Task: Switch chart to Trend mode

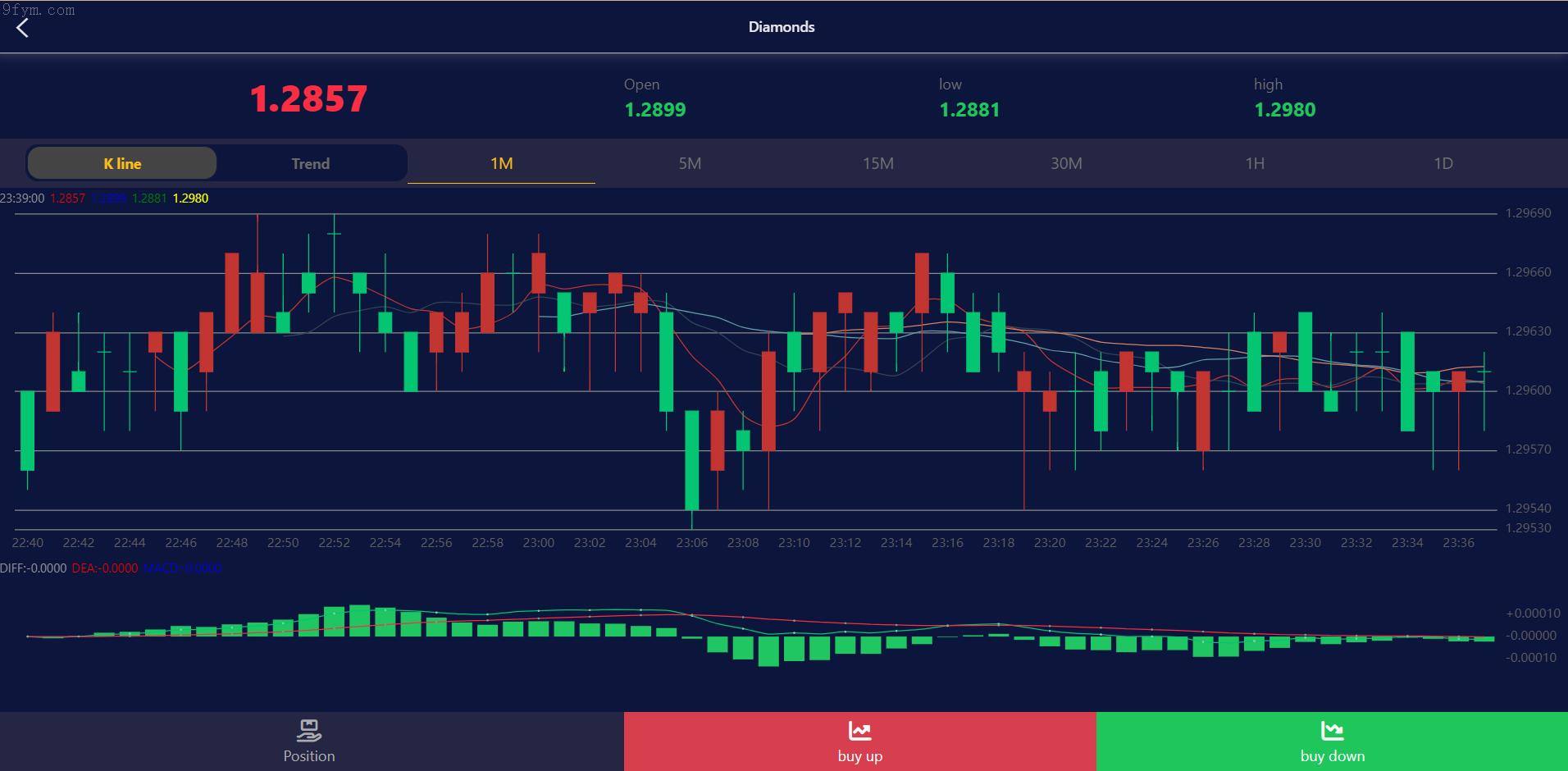Action: pyautogui.click(x=310, y=163)
